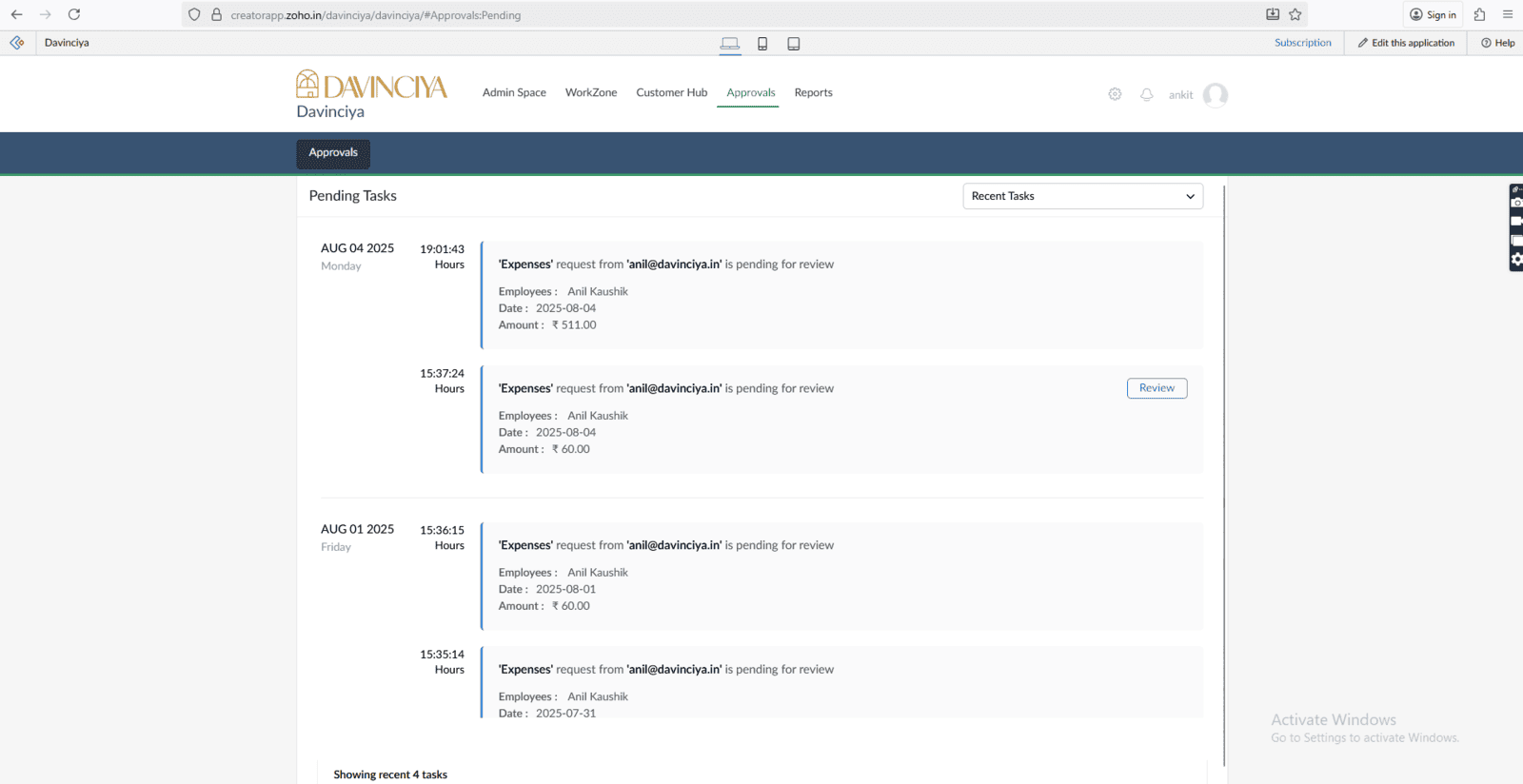
Task: Click Review on the 15:37:24 expense
Action: 1157,388
